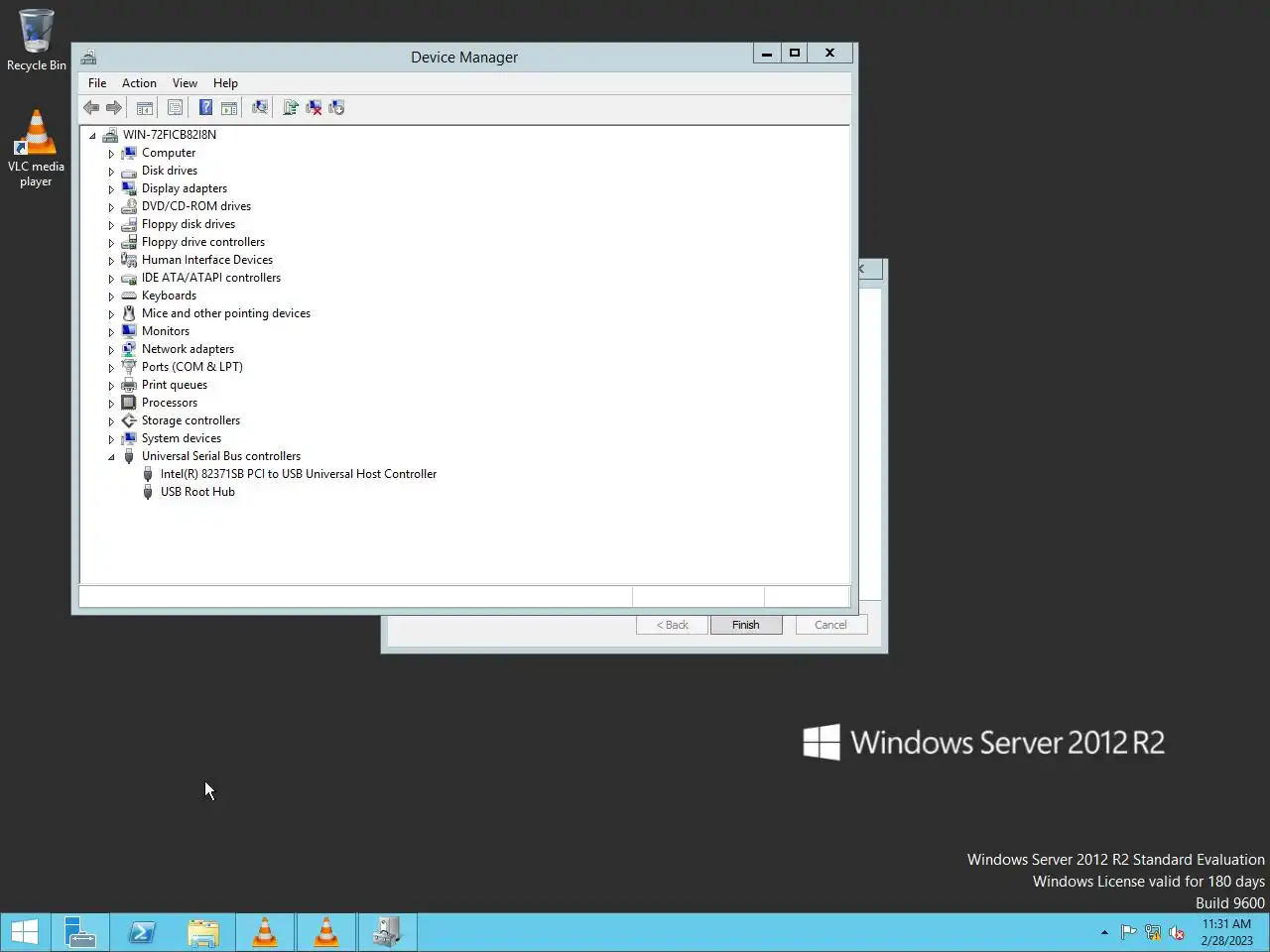Expand the Display adapters category
The image size is (1270, 952).
pyautogui.click(x=111, y=189)
